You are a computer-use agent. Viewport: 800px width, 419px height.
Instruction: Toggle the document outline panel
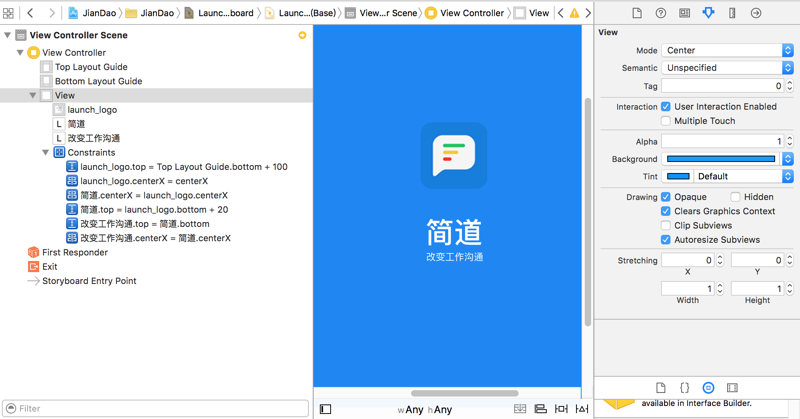[326, 409]
